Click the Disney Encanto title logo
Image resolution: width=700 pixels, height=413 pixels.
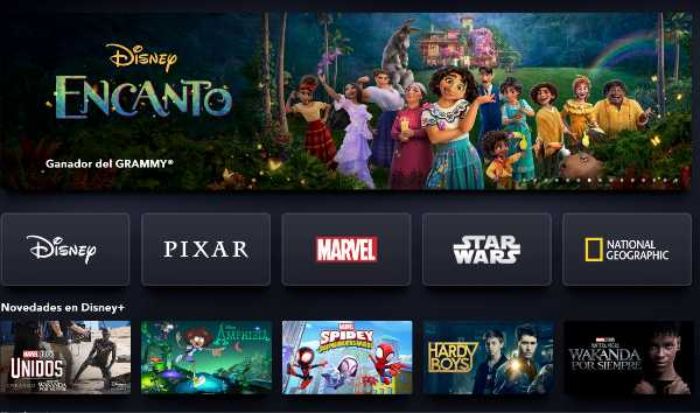(142, 82)
